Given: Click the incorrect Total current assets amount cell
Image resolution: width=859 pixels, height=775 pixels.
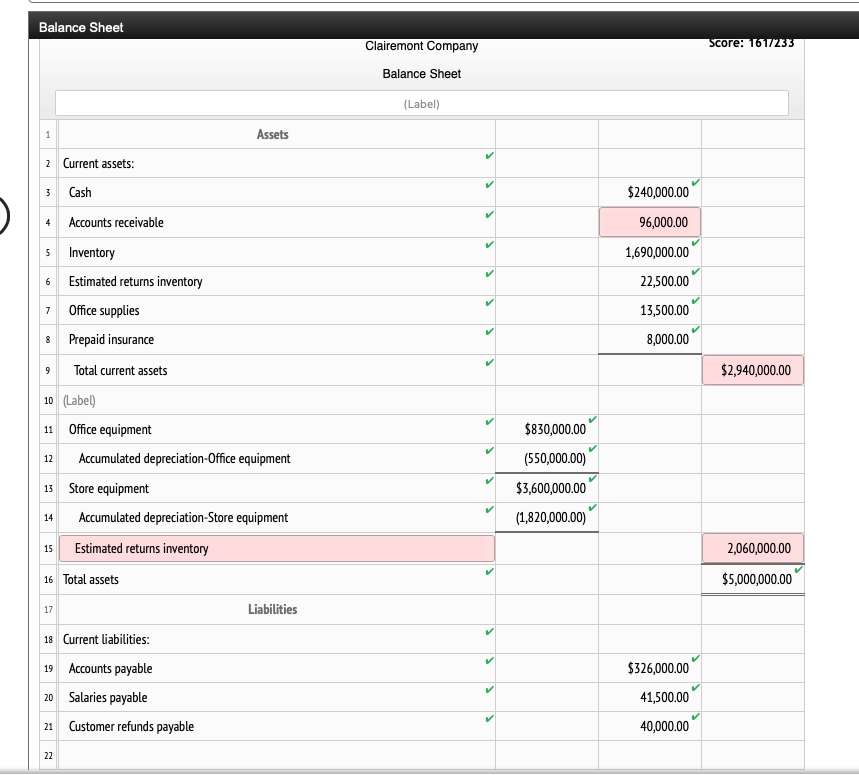Looking at the screenshot, I should pyautogui.click(x=753, y=370).
